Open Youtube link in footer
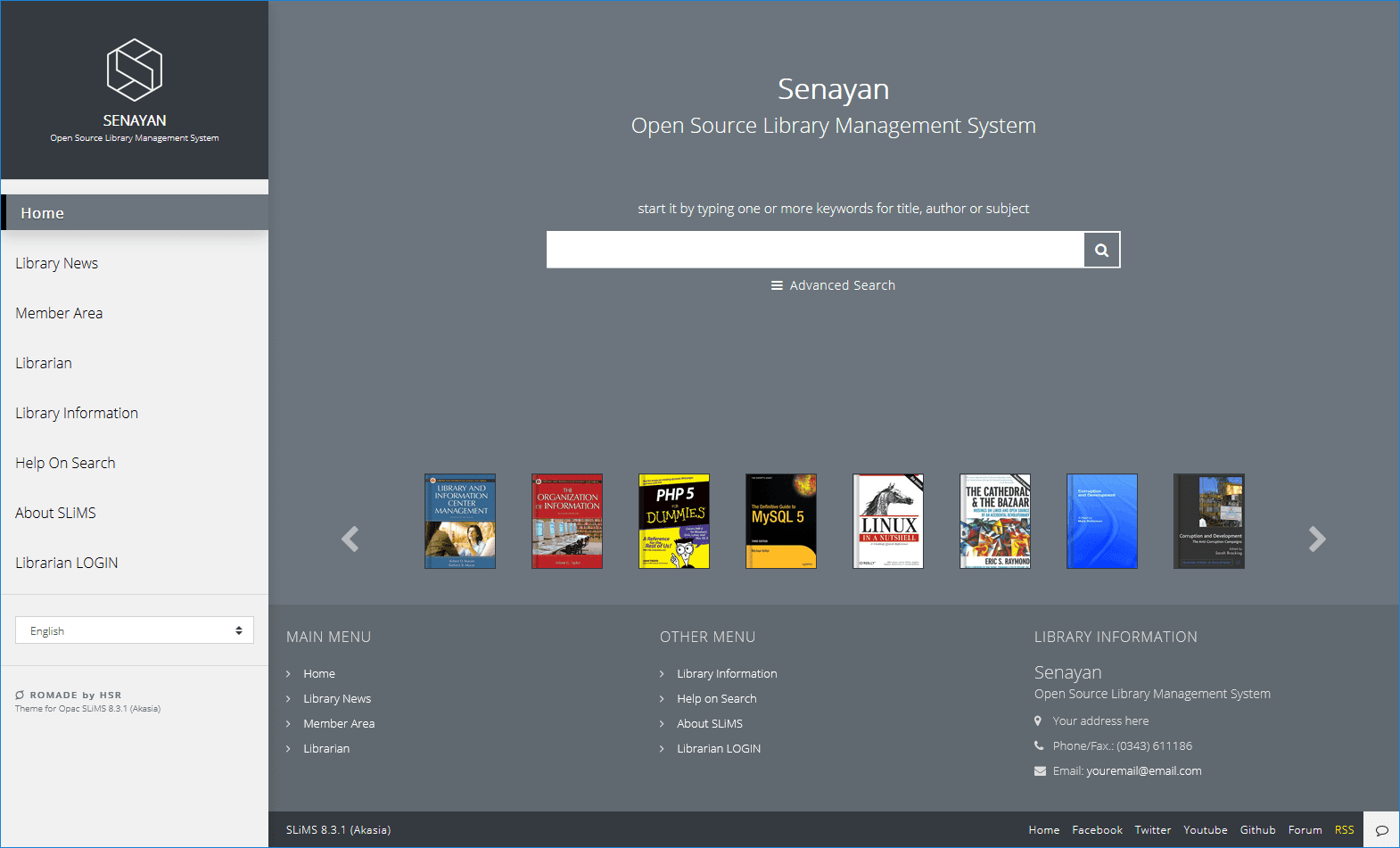 coord(1206,830)
